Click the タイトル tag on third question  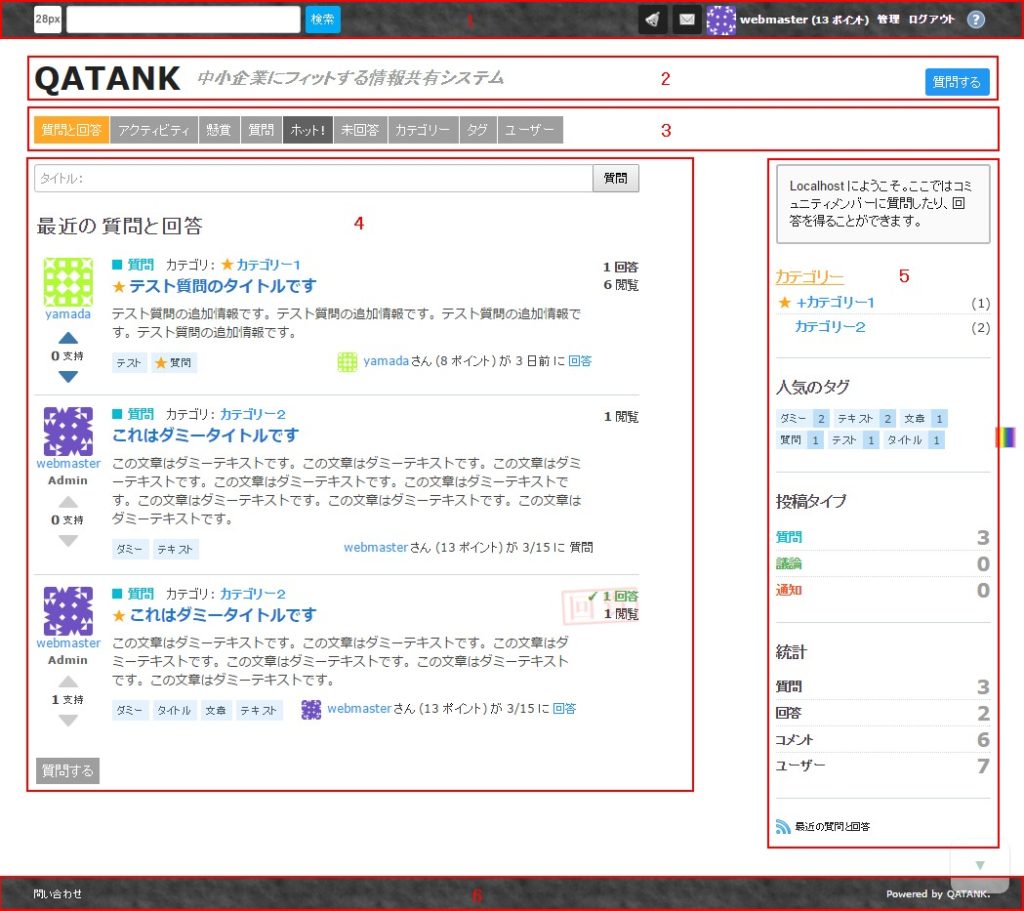coord(174,711)
